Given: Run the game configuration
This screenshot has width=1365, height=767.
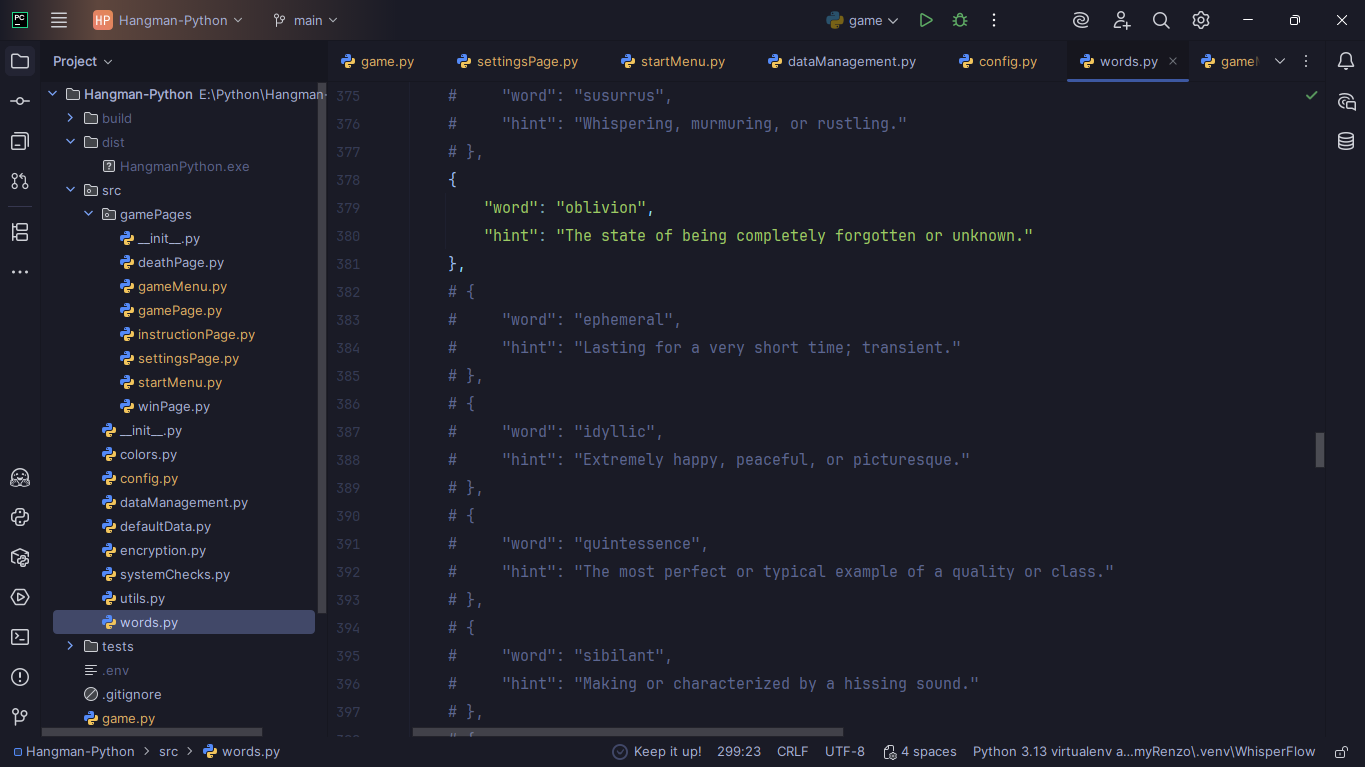Looking at the screenshot, I should [x=926, y=20].
